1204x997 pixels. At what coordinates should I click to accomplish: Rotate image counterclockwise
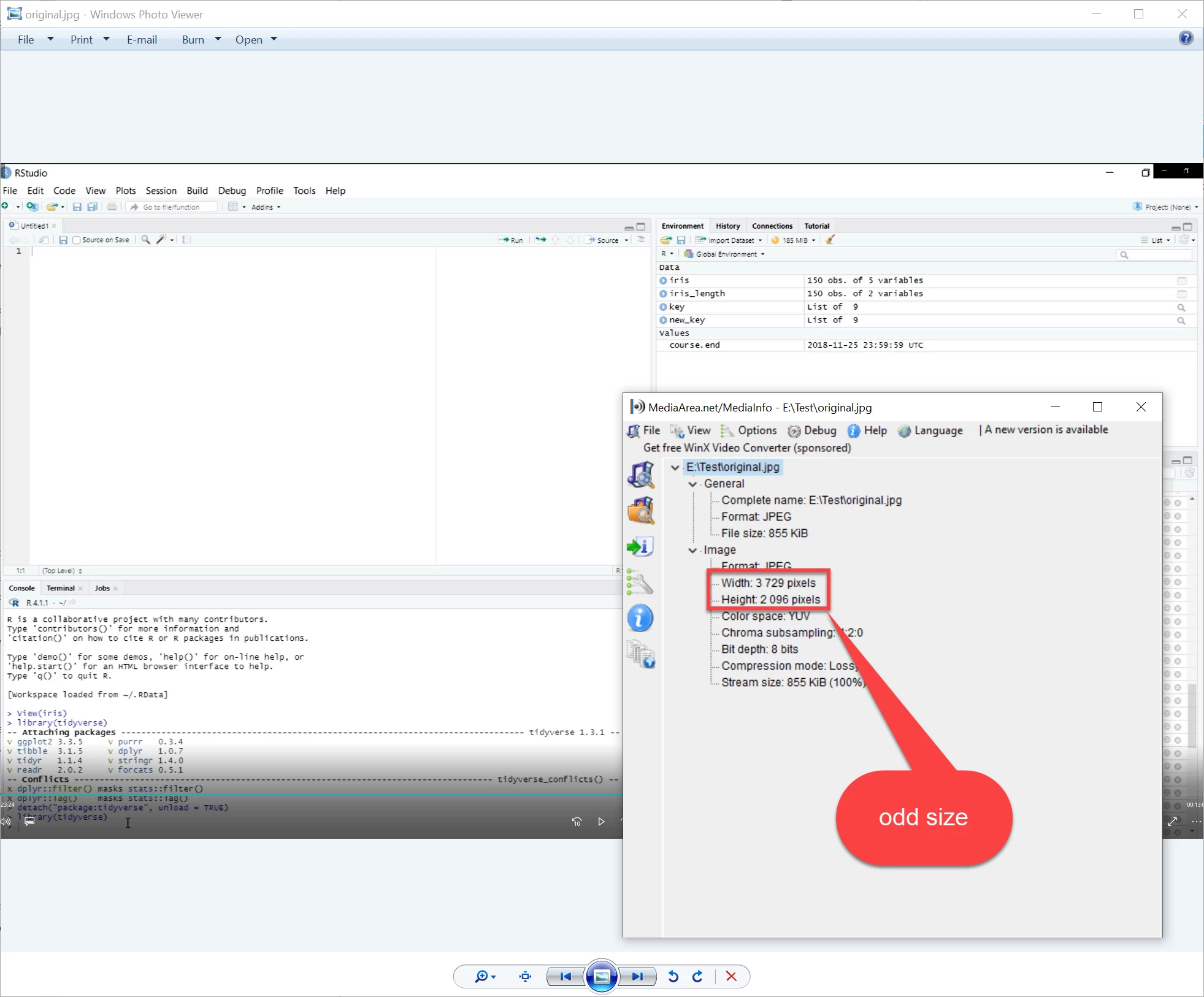point(673,976)
